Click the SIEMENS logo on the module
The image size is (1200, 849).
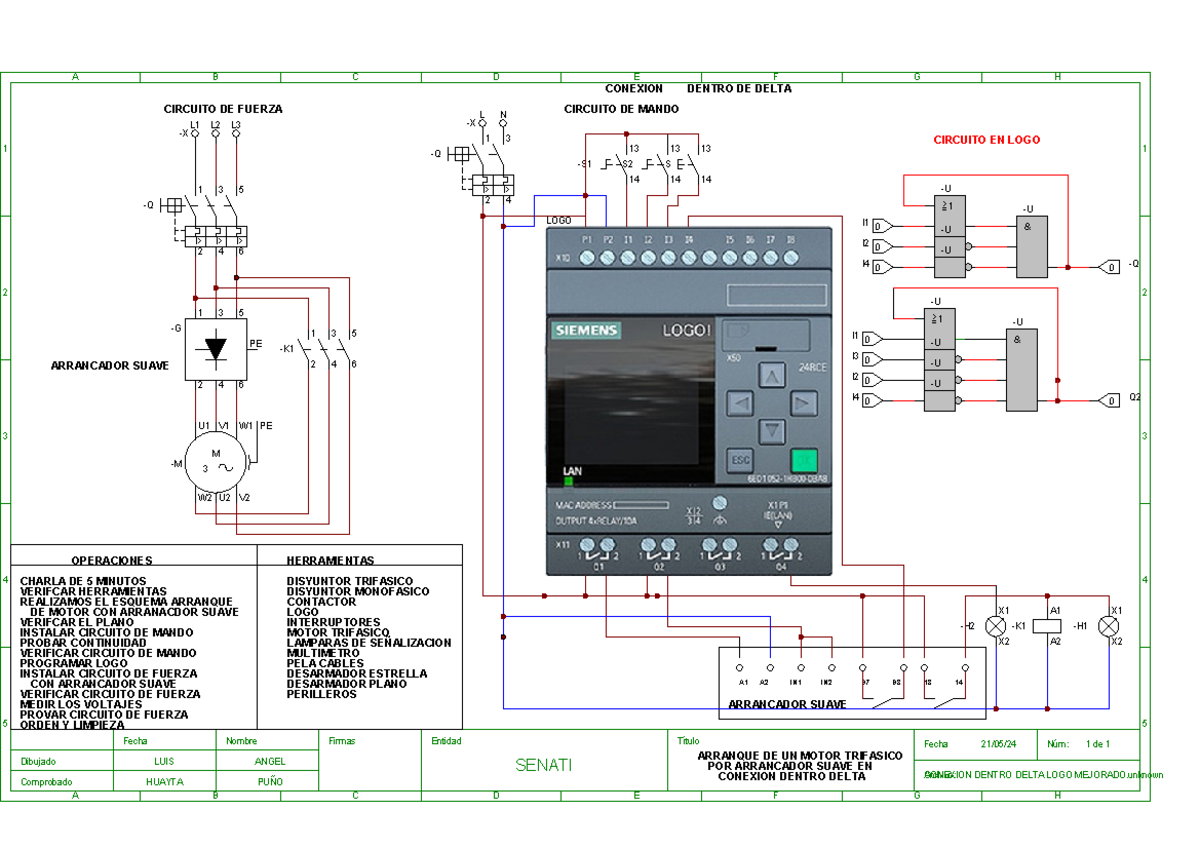(x=587, y=331)
